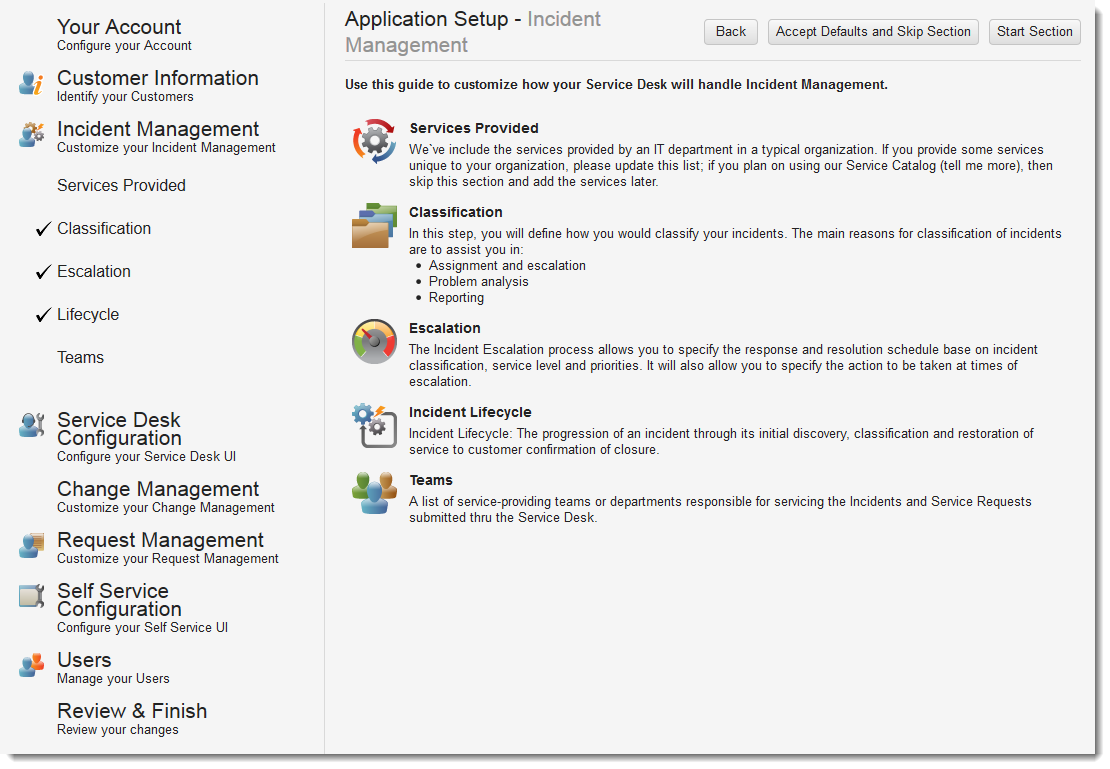This screenshot has width=1110, height=769.
Task: Open Change Management in the sidebar
Action: click(x=158, y=489)
